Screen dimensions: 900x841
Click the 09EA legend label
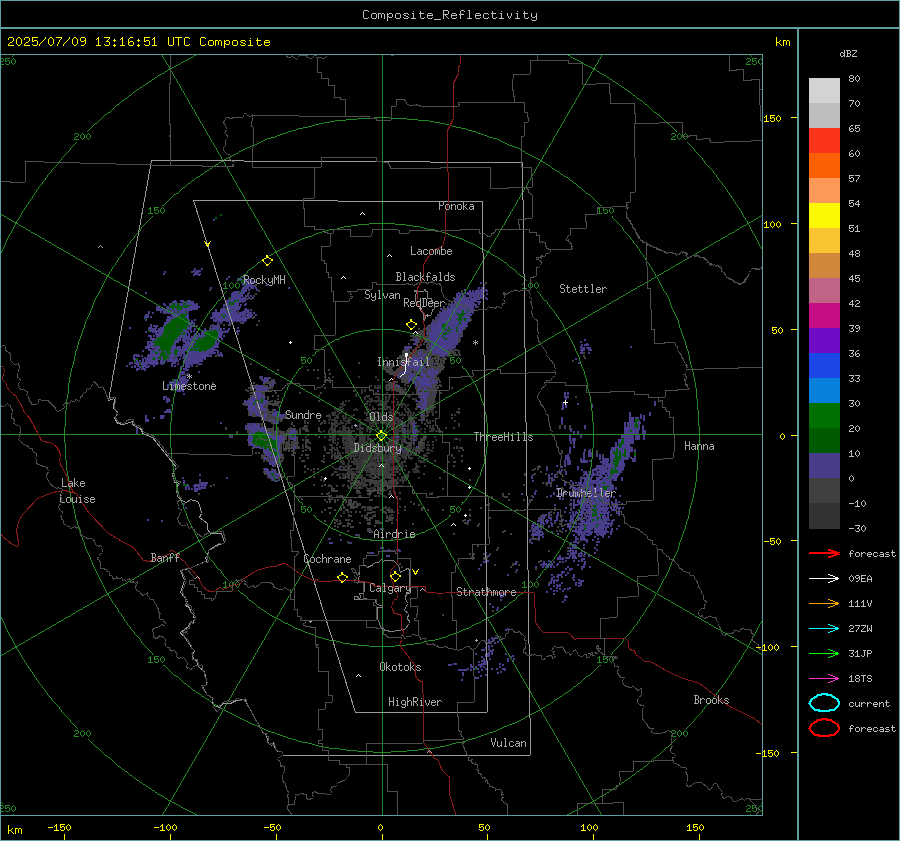[860, 578]
